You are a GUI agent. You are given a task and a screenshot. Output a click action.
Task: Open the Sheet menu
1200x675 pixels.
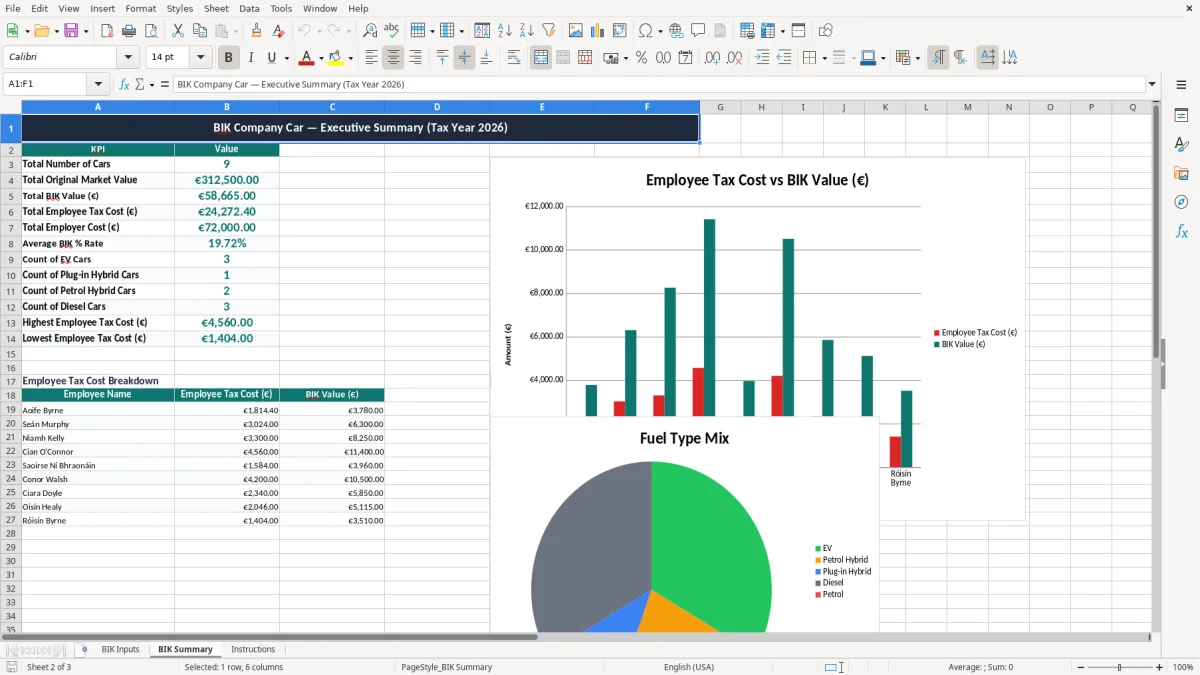(x=216, y=8)
